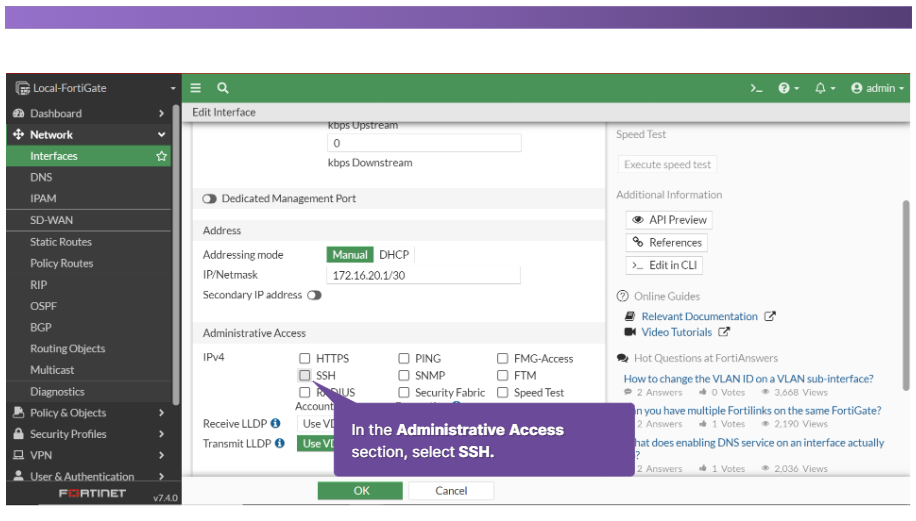This screenshot has height=521, width=916.
Task: Click the VPN monitor icon
Action: 19,454
